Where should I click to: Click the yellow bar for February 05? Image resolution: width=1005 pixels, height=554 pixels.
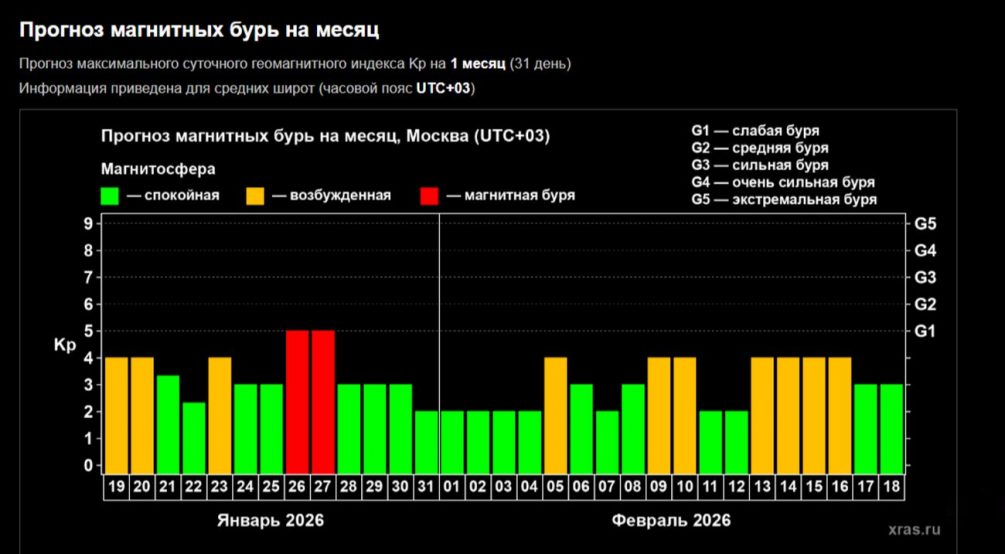[x=556, y=411]
